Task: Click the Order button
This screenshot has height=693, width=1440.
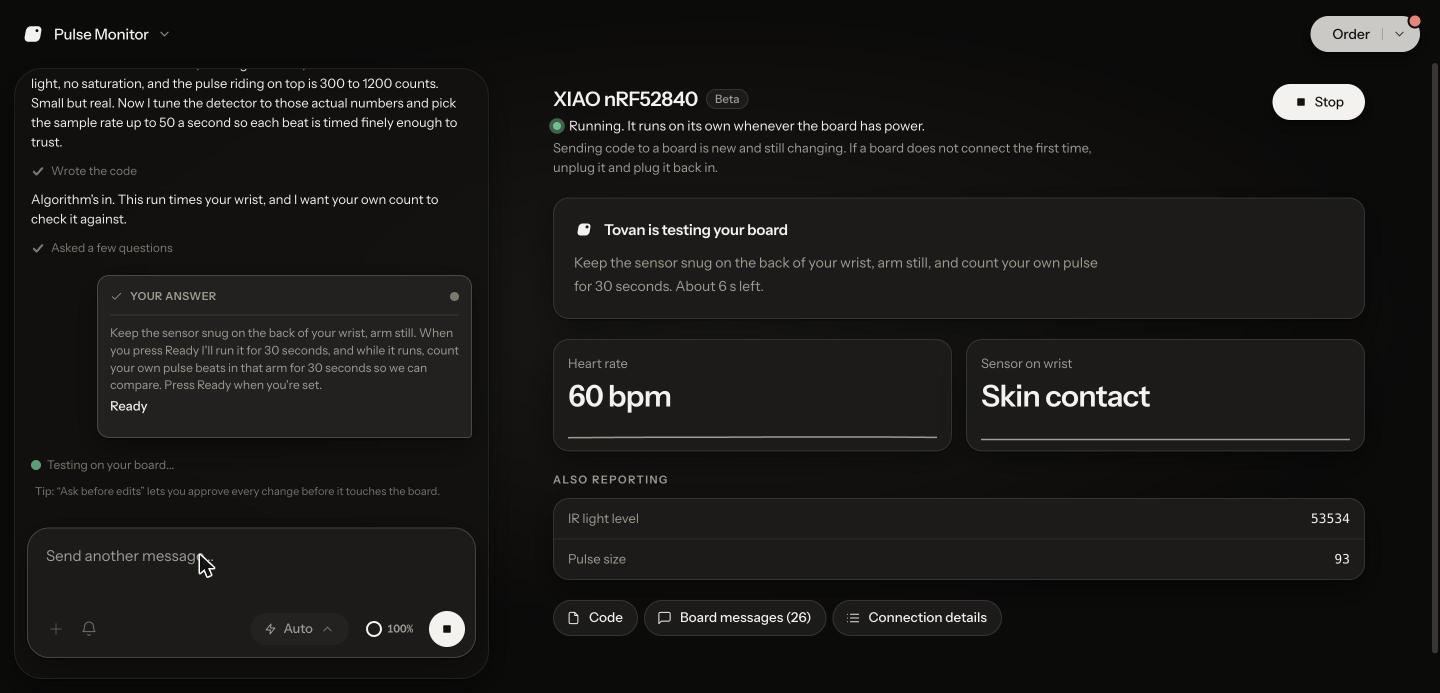Action: click(1350, 34)
